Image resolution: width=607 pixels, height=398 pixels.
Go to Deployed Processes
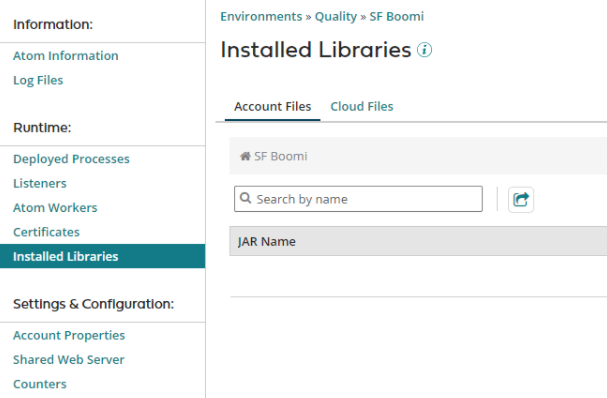tap(71, 159)
